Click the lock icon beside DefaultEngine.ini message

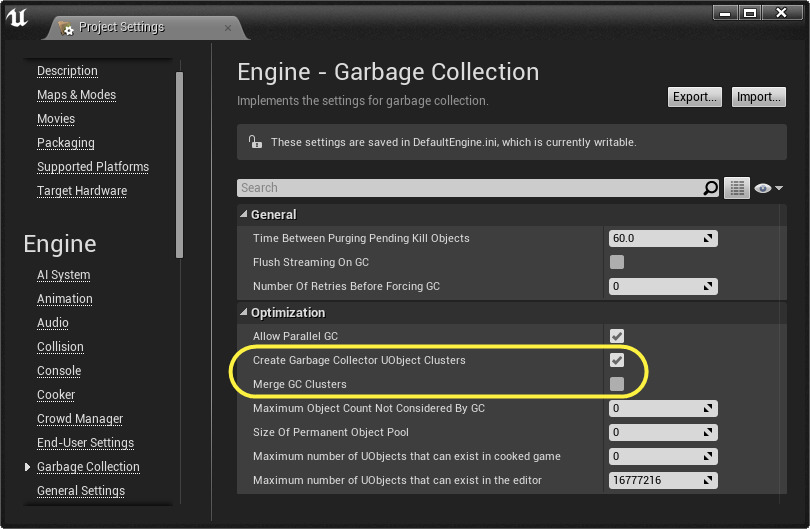[x=254, y=142]
